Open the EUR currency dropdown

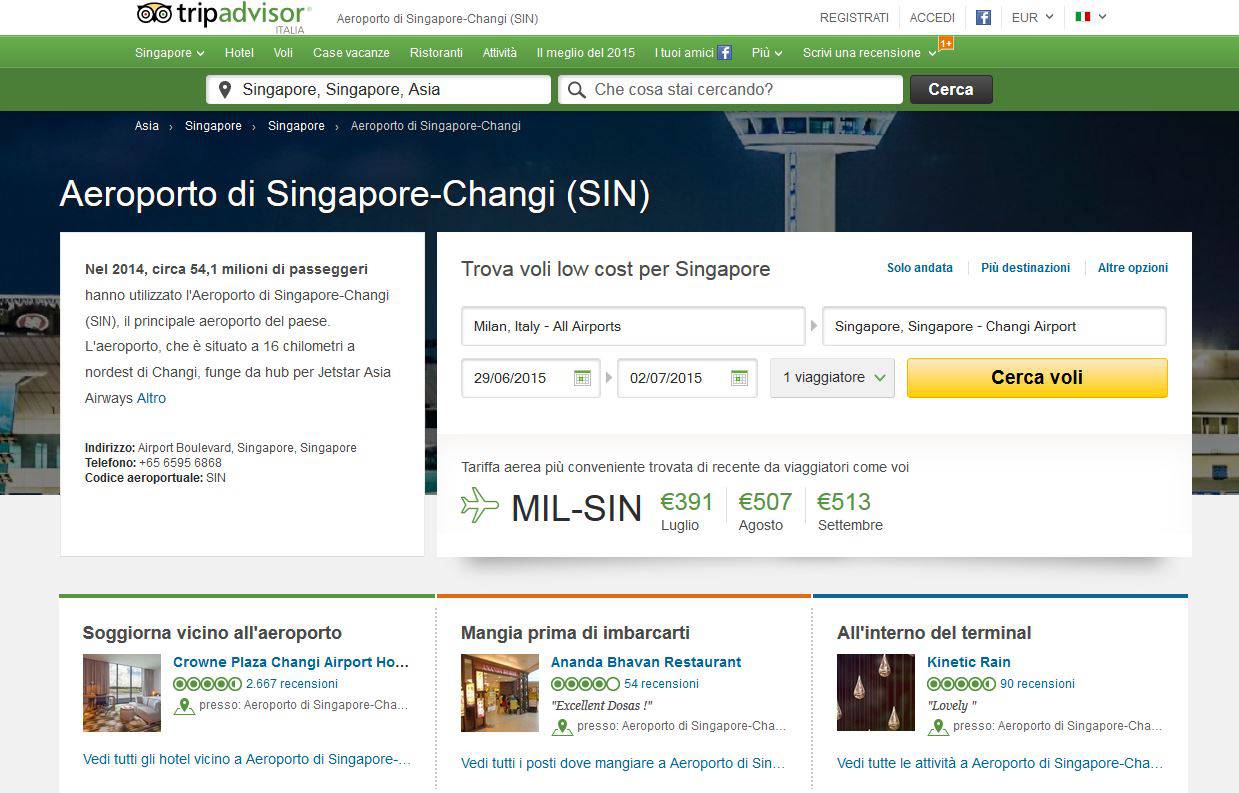[1032, 17]
